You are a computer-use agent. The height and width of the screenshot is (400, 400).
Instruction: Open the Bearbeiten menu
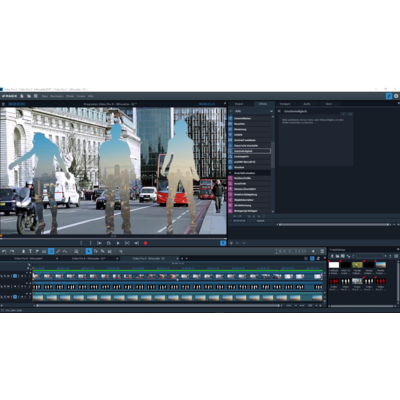click(x=57, y=96)
